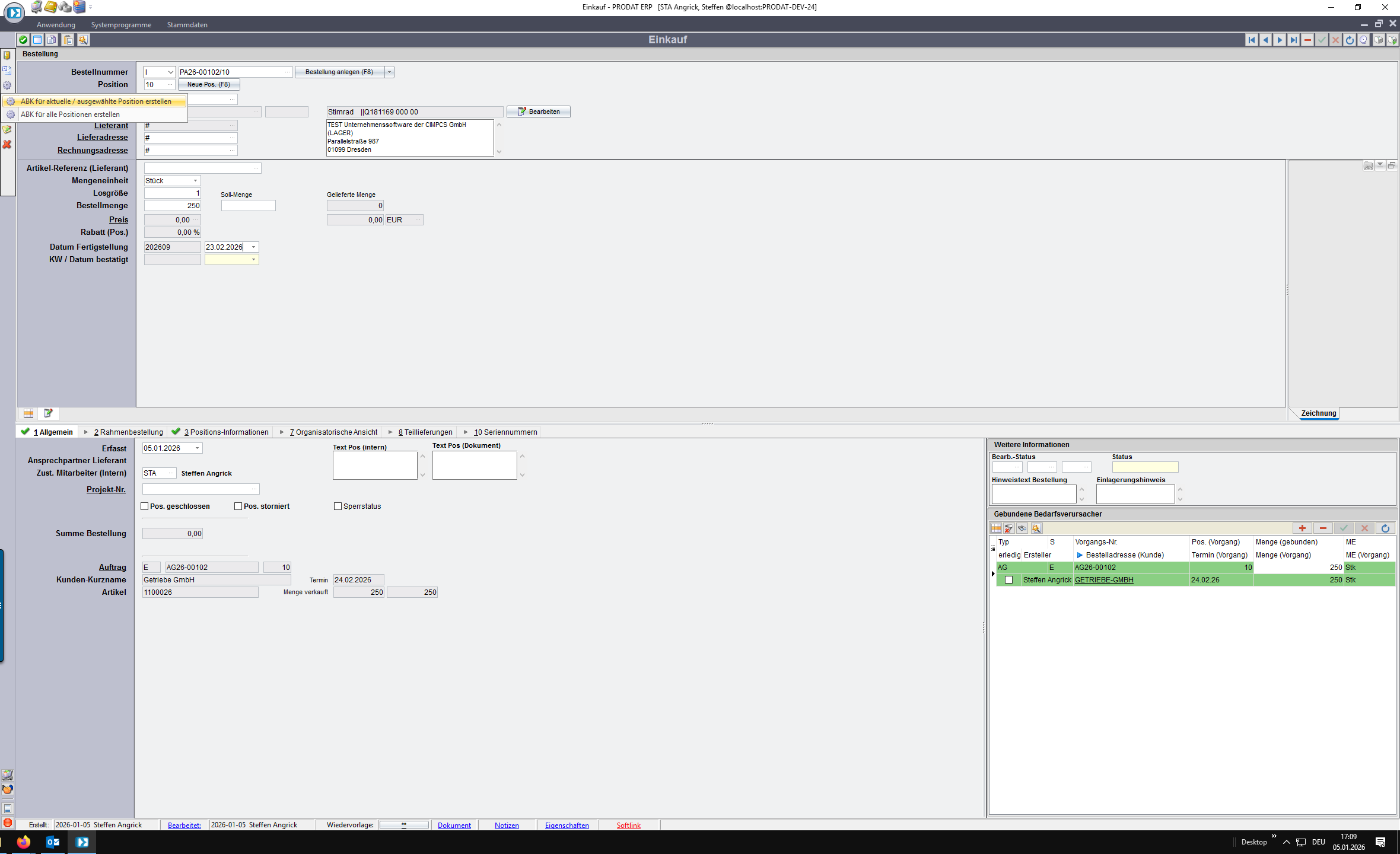Enable the Pos. storniert checkbox
This screenshot has width=1400, height=854.
[x=238, y=506]
